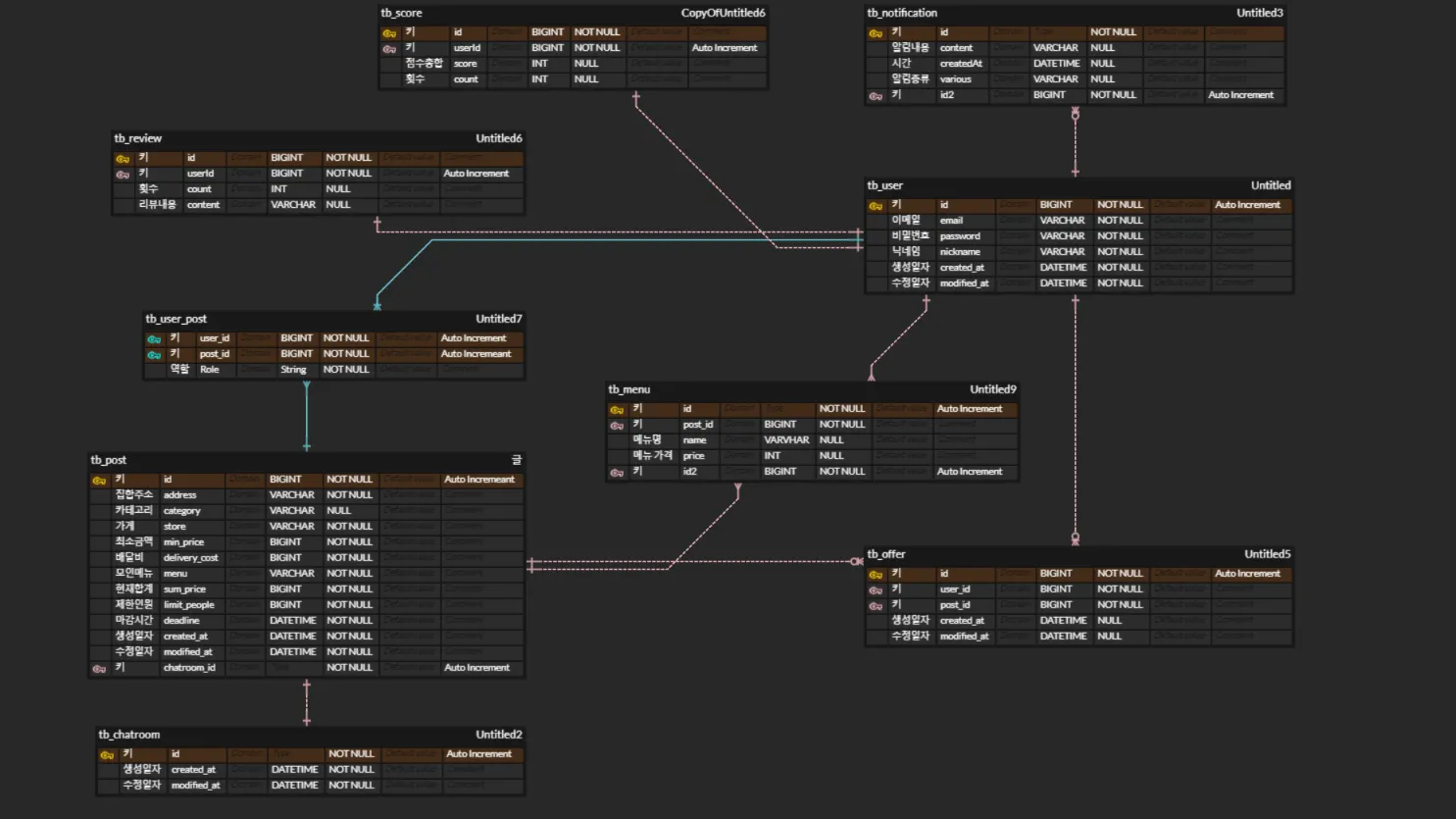Select the Role column in tb_user_post
This screenshot has width=1456, height=819.
point(210,370)
